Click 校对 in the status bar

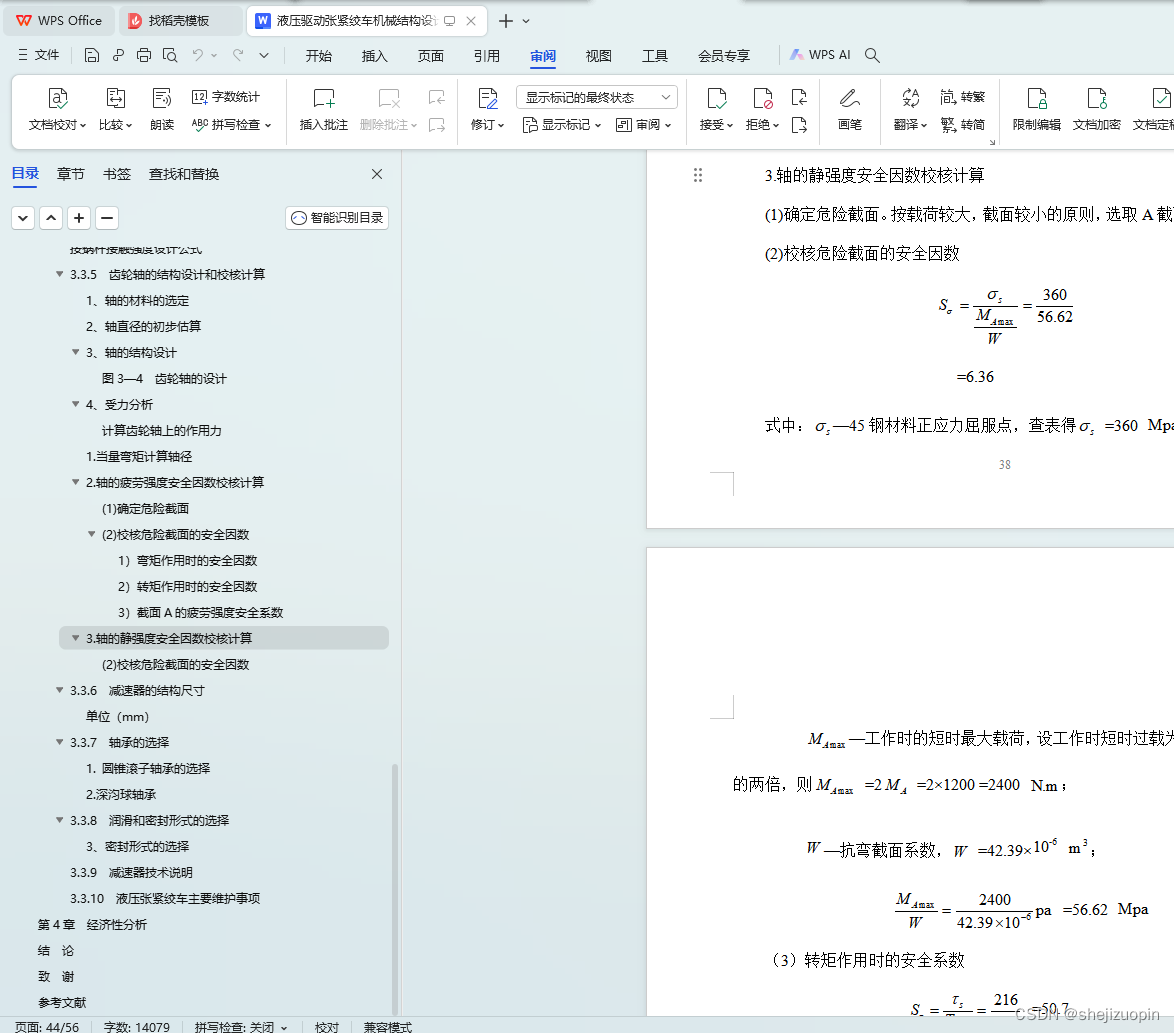(326, 1027)
